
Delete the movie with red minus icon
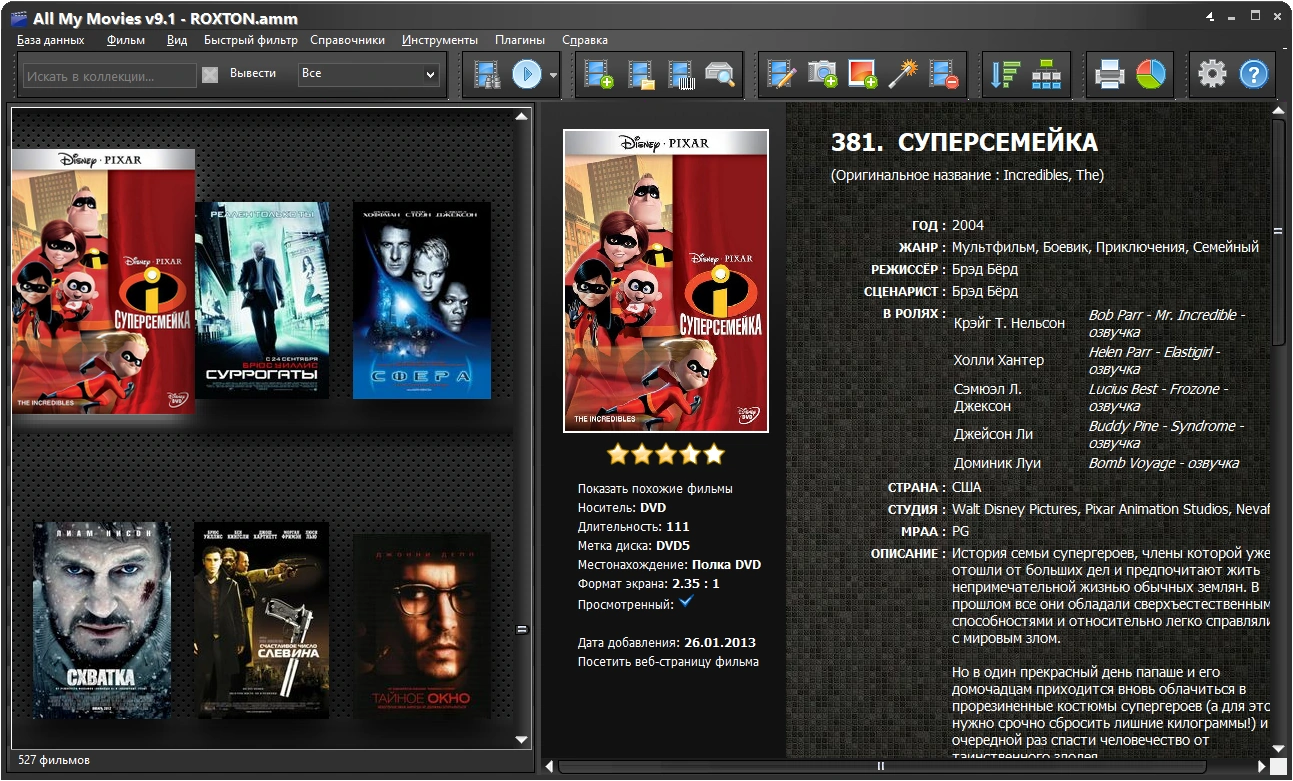coord(943,75)
